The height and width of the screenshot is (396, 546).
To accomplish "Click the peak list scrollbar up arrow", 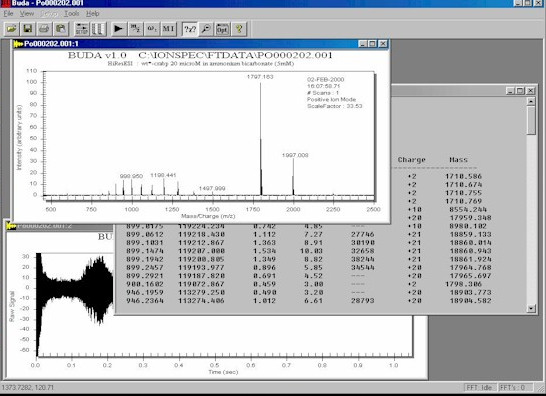I will click(531, 101).
